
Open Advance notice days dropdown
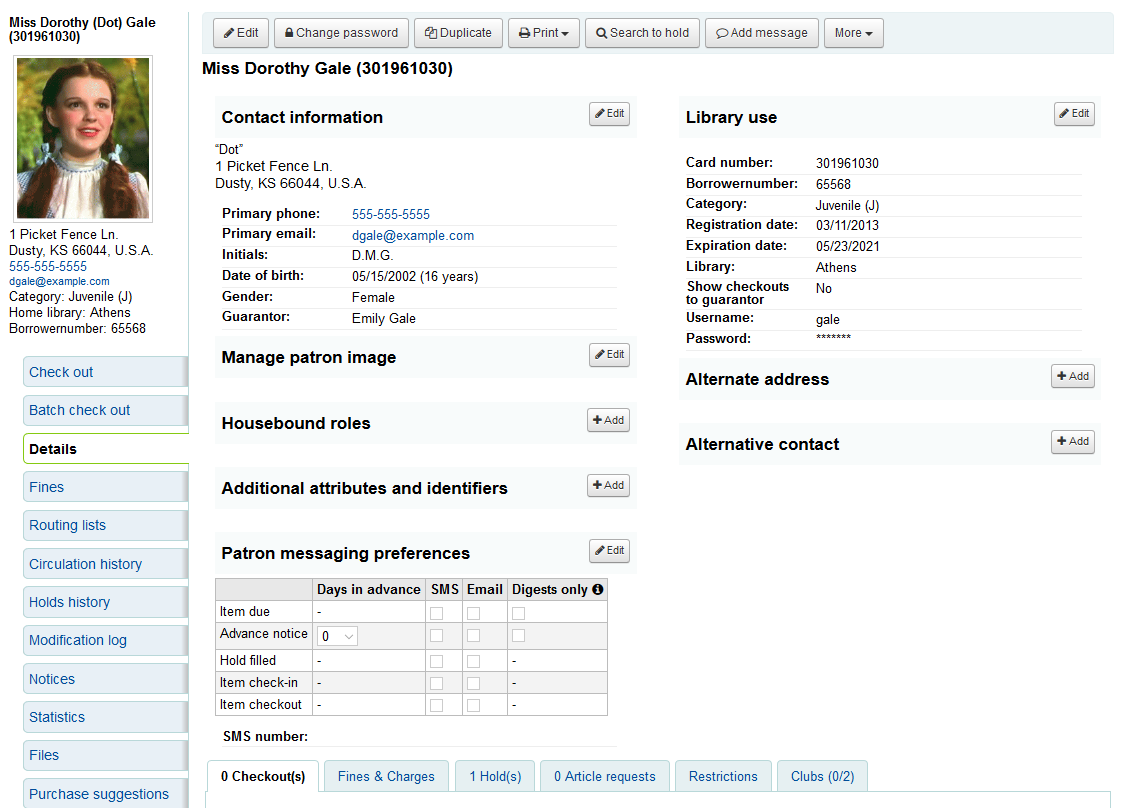click(x=337, y=636)
